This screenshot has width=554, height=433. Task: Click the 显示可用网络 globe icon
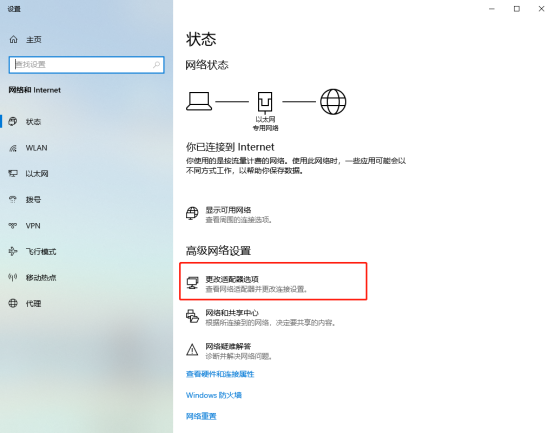coord(192,213)
